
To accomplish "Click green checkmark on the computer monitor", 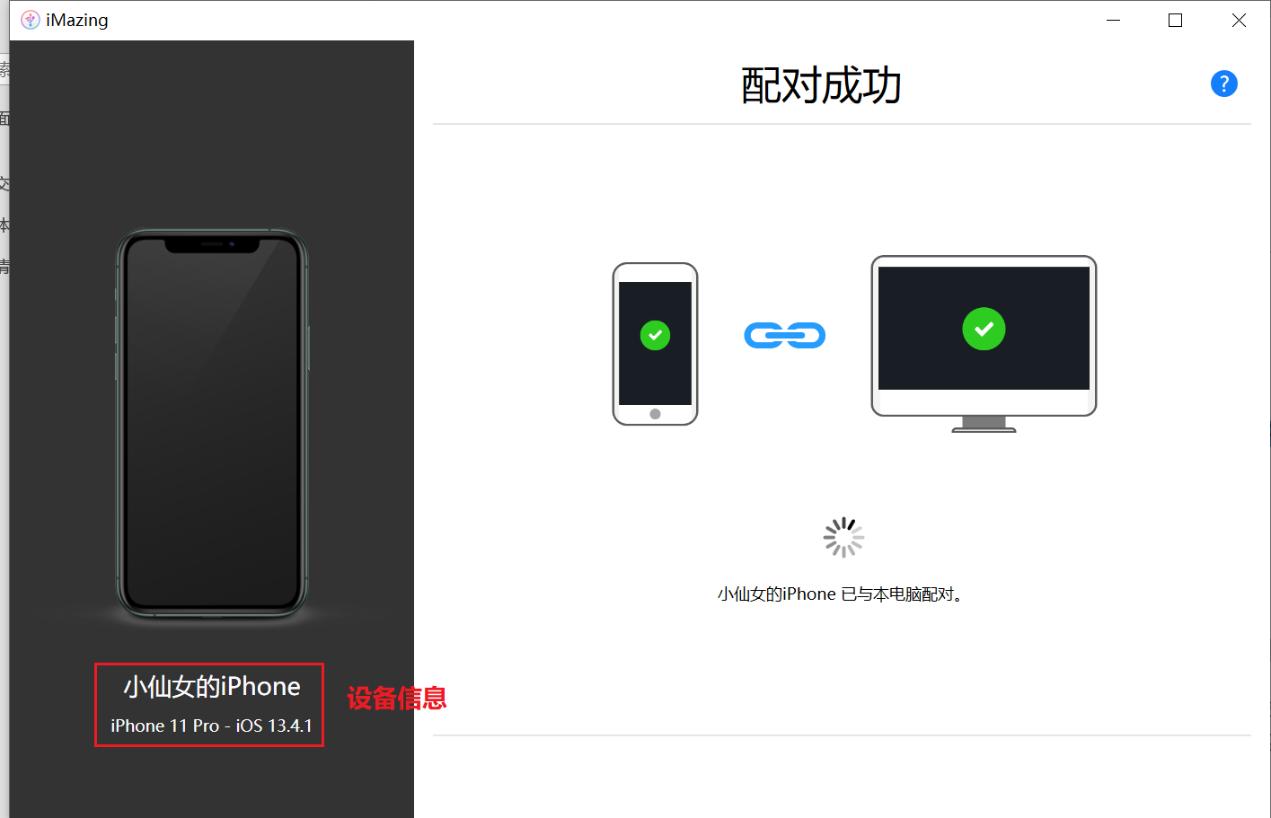I will coord(983,328).
